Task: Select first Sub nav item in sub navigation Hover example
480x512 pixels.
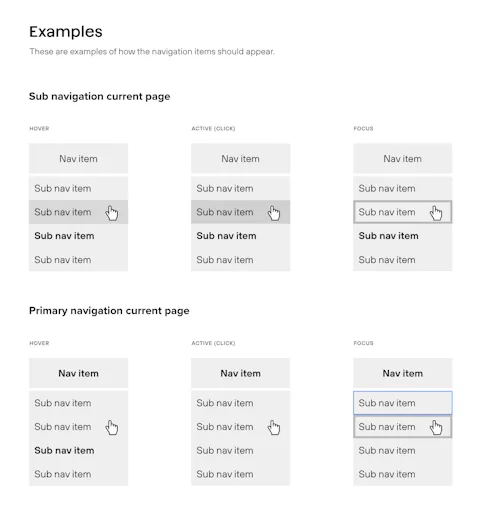Action: pos(78,188)
